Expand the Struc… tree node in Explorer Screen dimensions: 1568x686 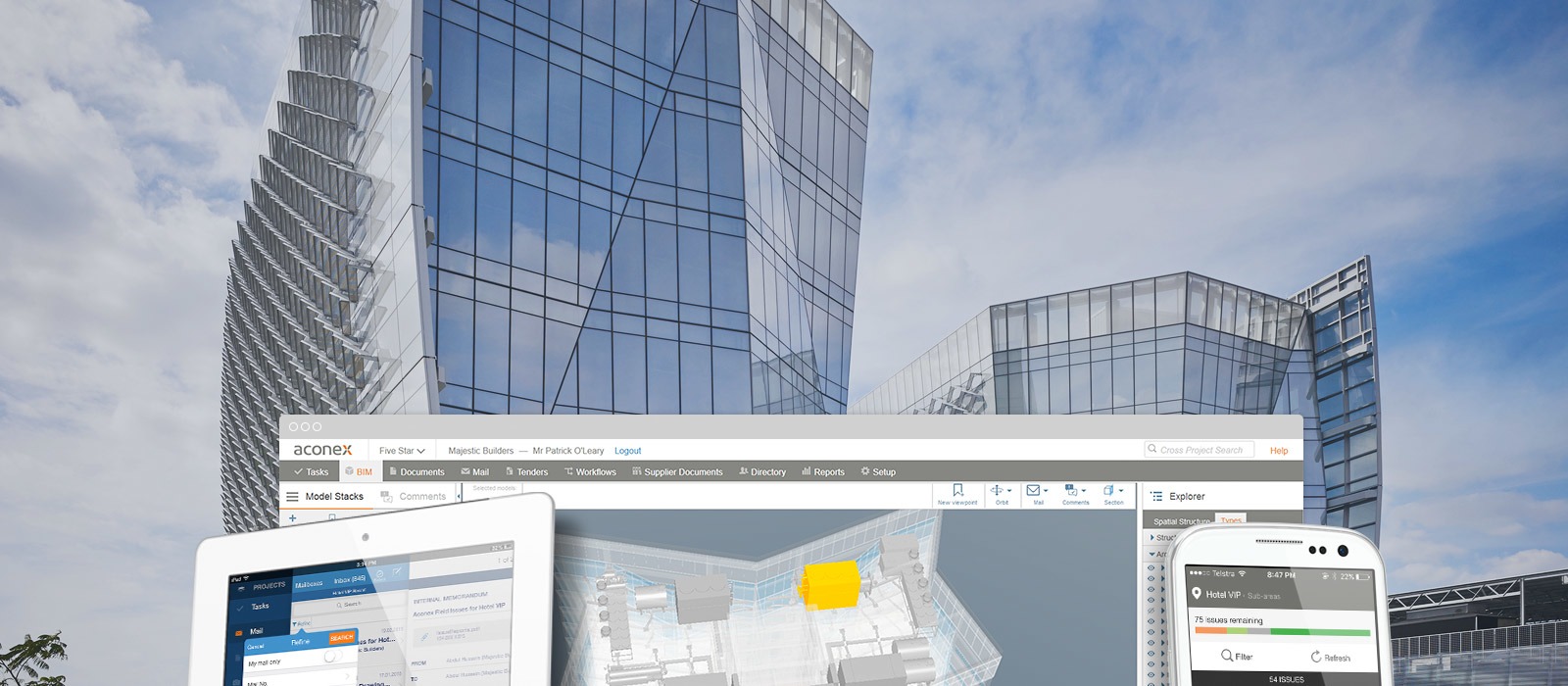(x=1152, y=538)
